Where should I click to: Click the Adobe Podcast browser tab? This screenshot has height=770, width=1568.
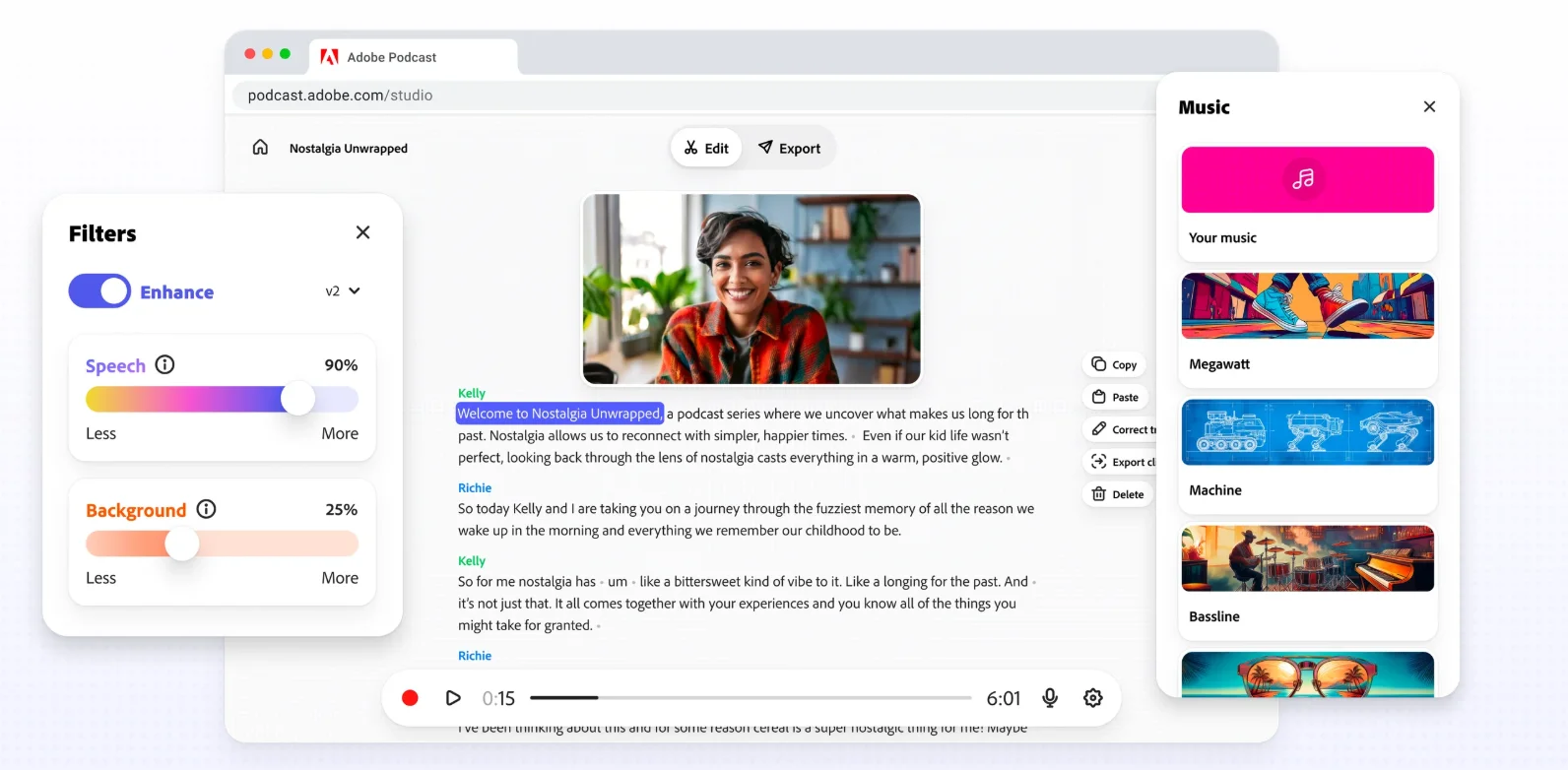414,57
